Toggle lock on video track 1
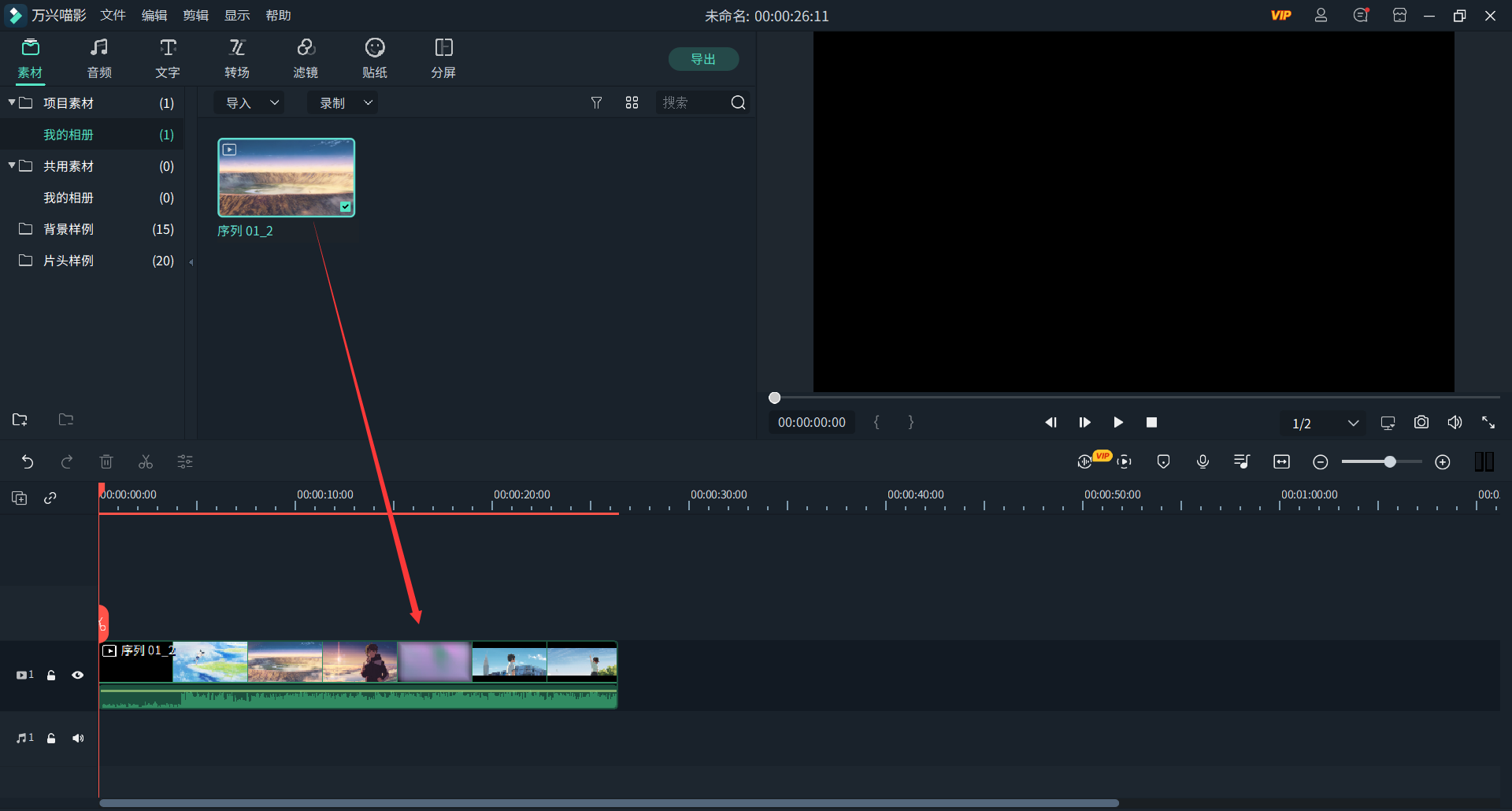This screenshot has width=1512, height=811. (x=51, y=676)
